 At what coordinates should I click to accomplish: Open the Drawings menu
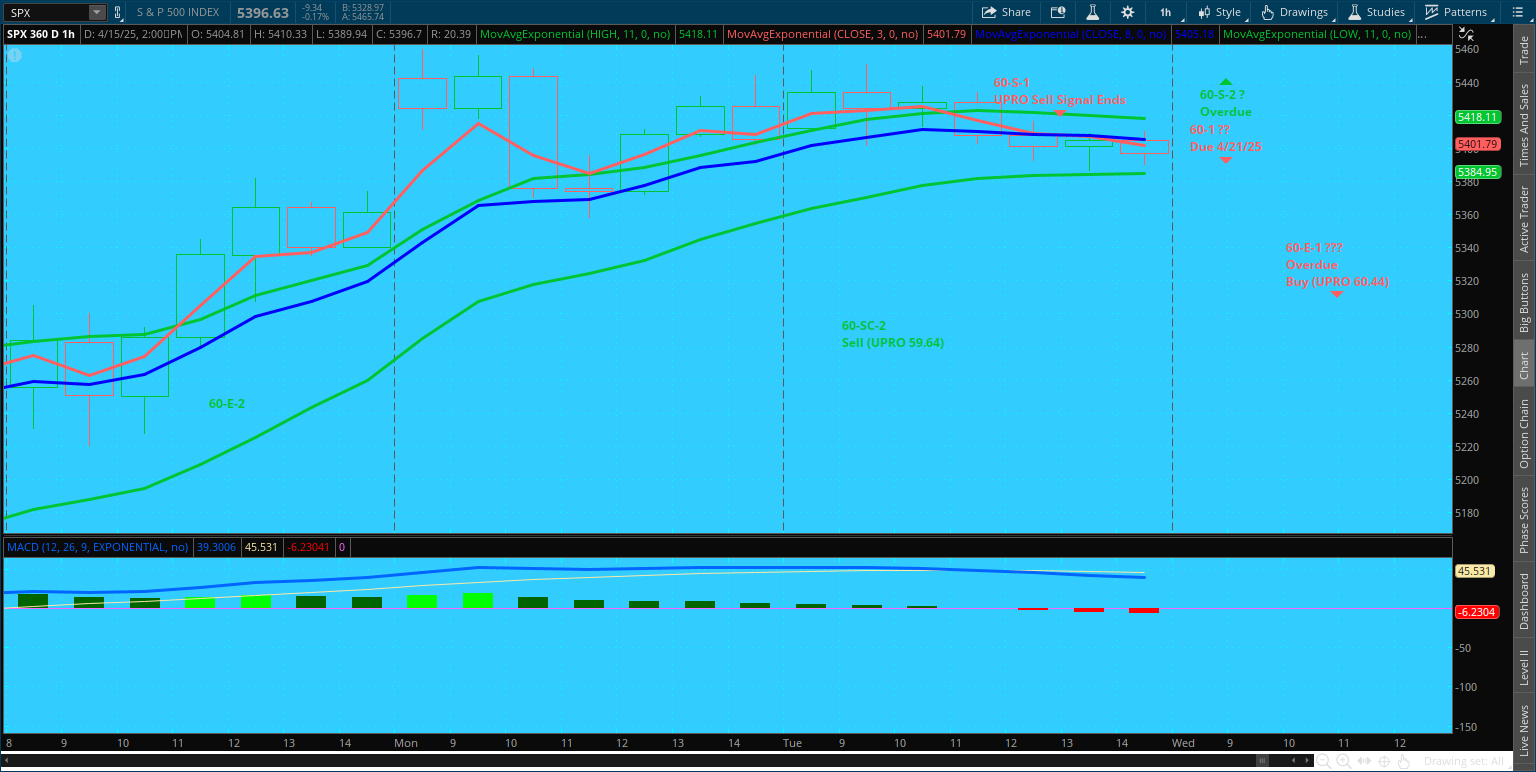pyautogui.click(x=1294, y=12)
